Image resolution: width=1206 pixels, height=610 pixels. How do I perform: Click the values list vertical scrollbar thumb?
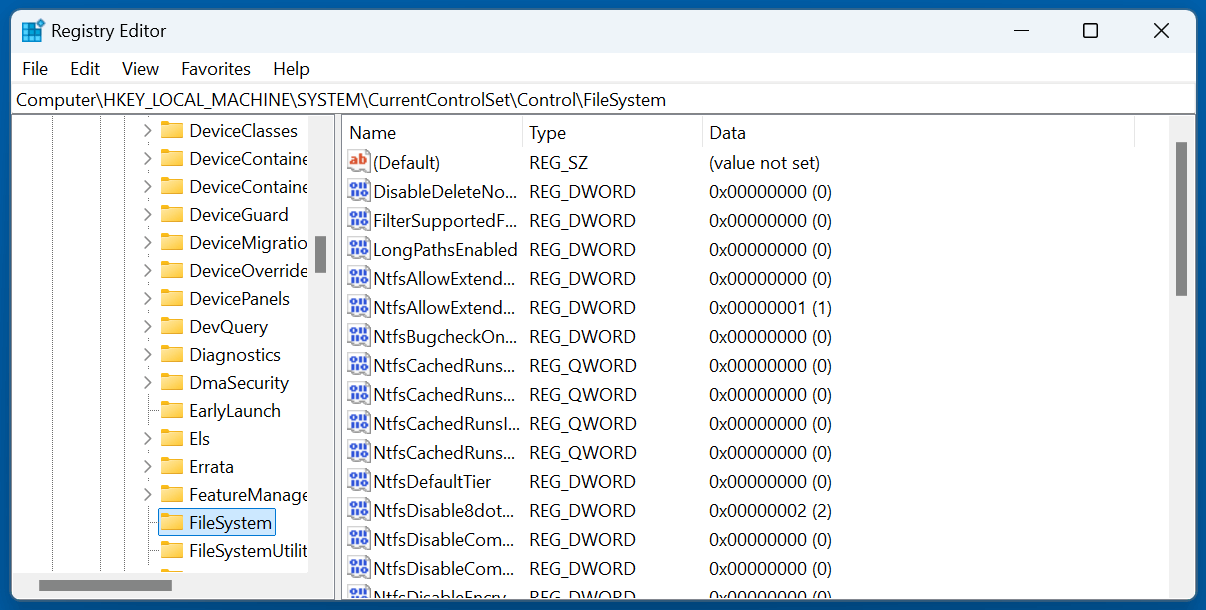[x=1181, y=218]
